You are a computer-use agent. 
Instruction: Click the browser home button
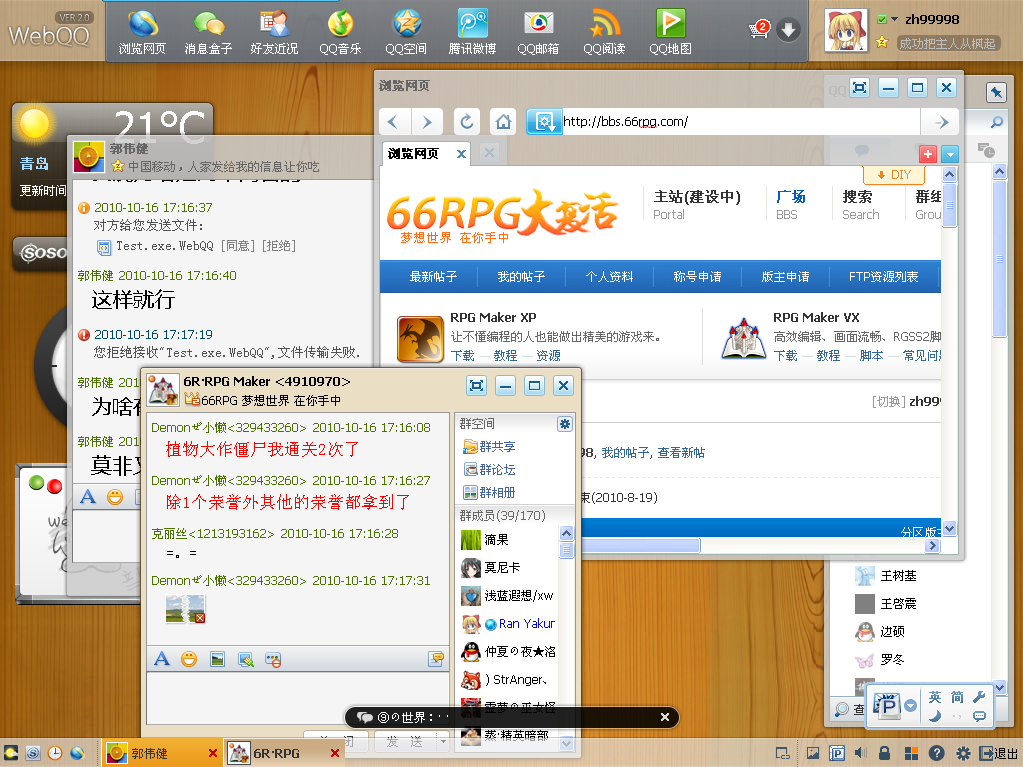[x=503, y=122]
